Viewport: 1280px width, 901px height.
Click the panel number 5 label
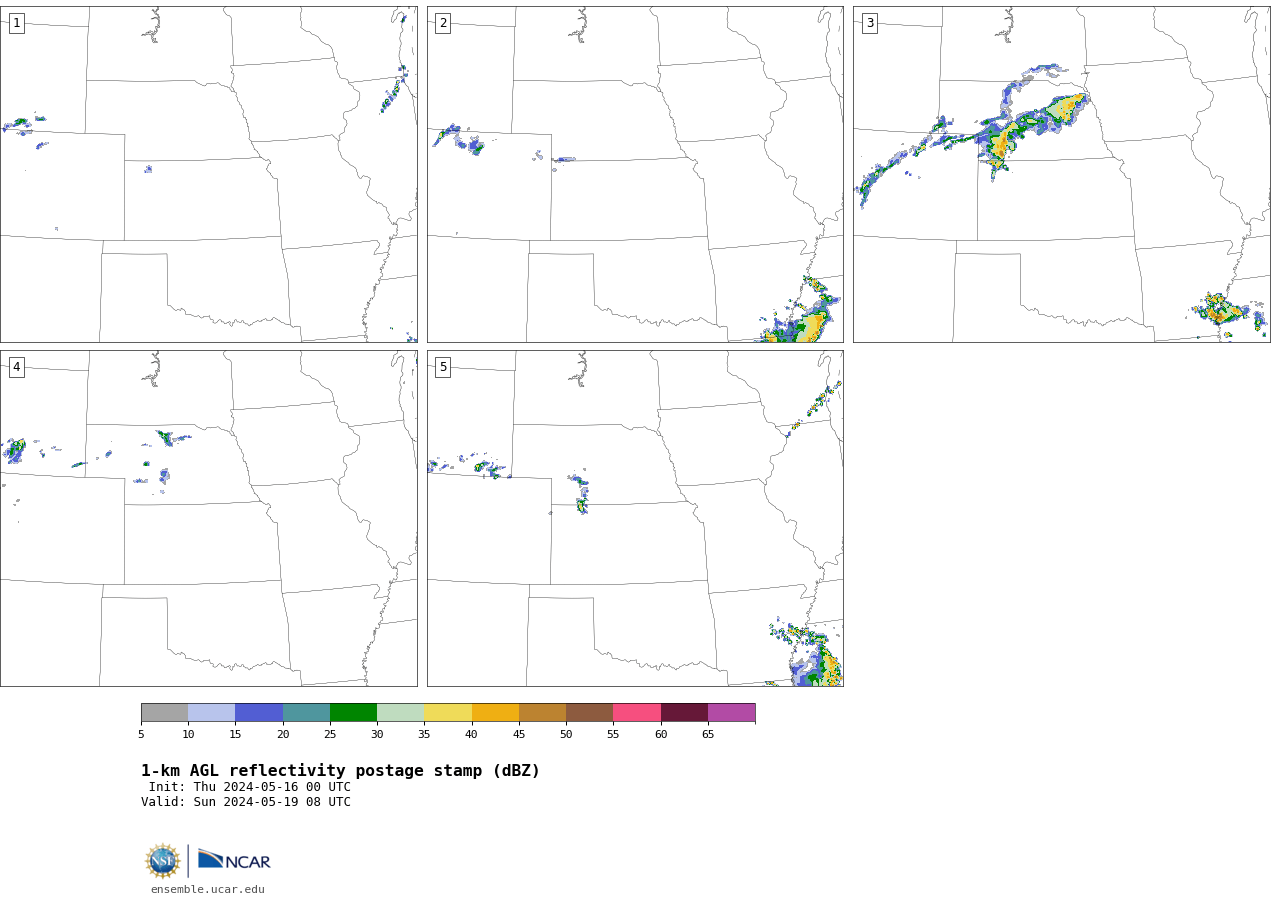pos(443,367)
